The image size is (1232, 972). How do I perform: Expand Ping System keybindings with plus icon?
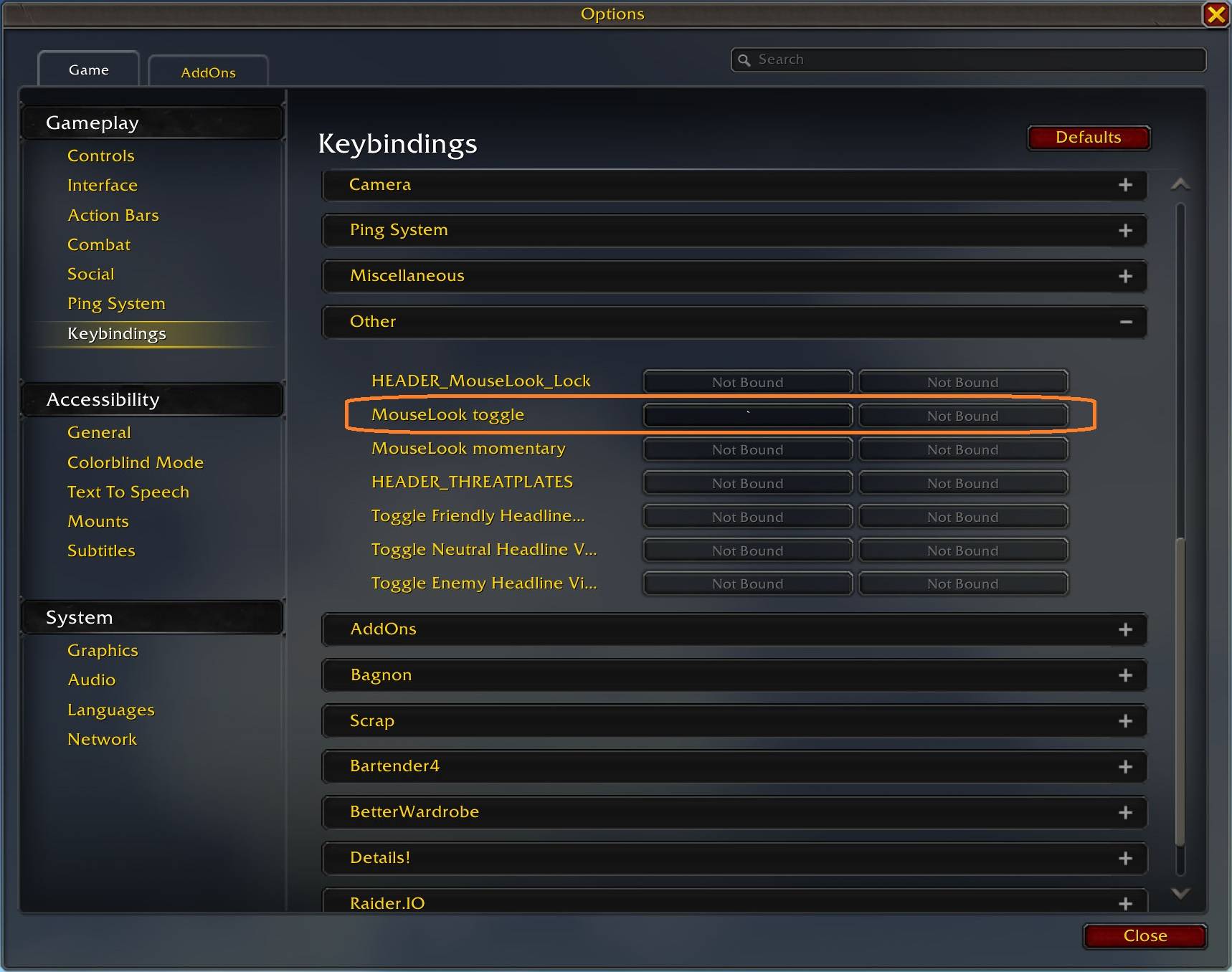pyautogui.click(x=1125, y=231)
